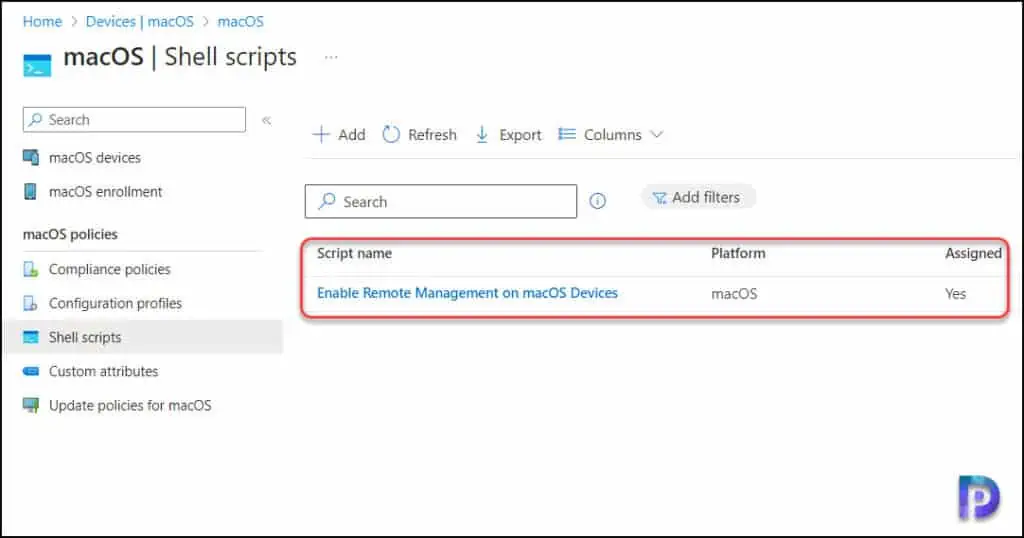Click the Columns list icon

tap(567, 134)
